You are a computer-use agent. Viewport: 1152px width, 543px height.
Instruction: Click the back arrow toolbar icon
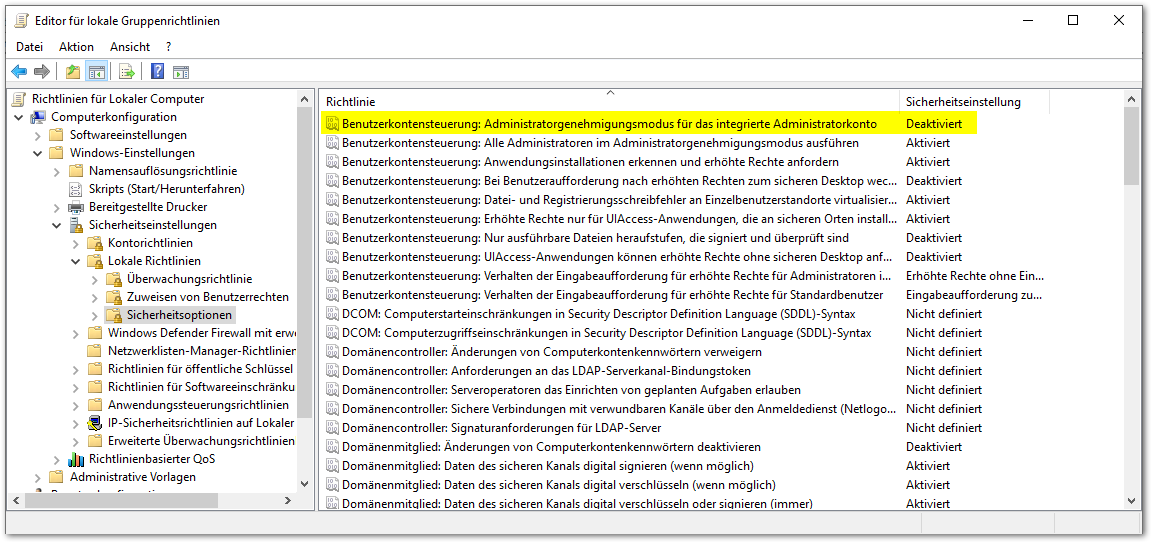[19, 71]
